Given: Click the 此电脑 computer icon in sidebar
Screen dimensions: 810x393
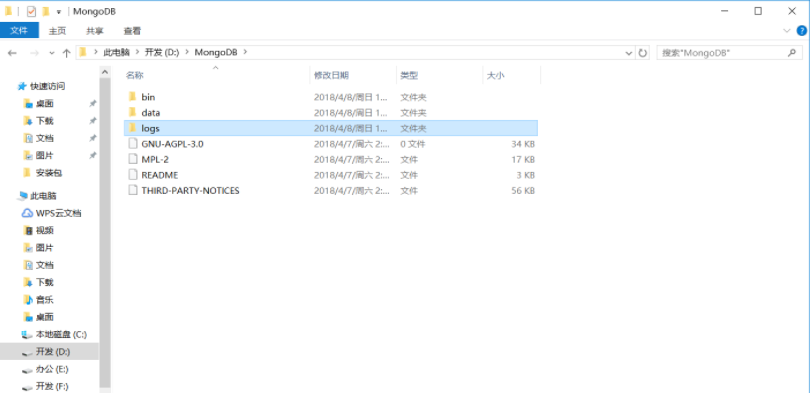Looking at the screenshot, I should pos(22,196).
